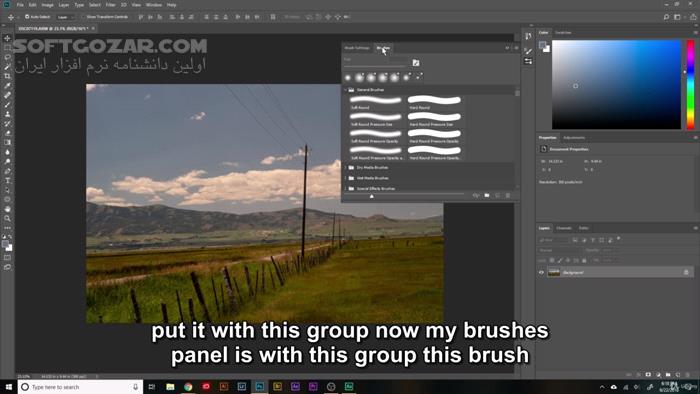
Task: Toggle the Auto-Select checkbox
Action: click(x=27, y=17)
